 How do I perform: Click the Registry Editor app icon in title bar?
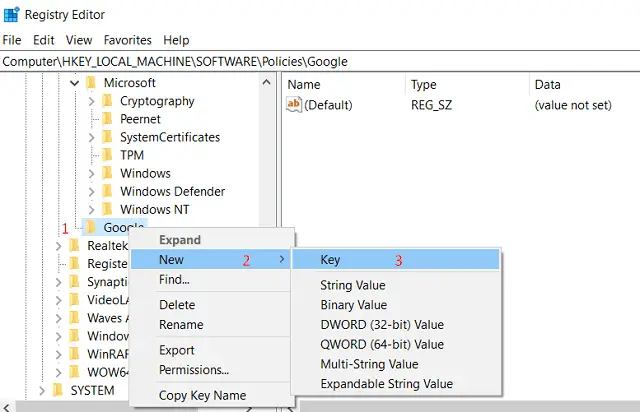click(11, 14)
